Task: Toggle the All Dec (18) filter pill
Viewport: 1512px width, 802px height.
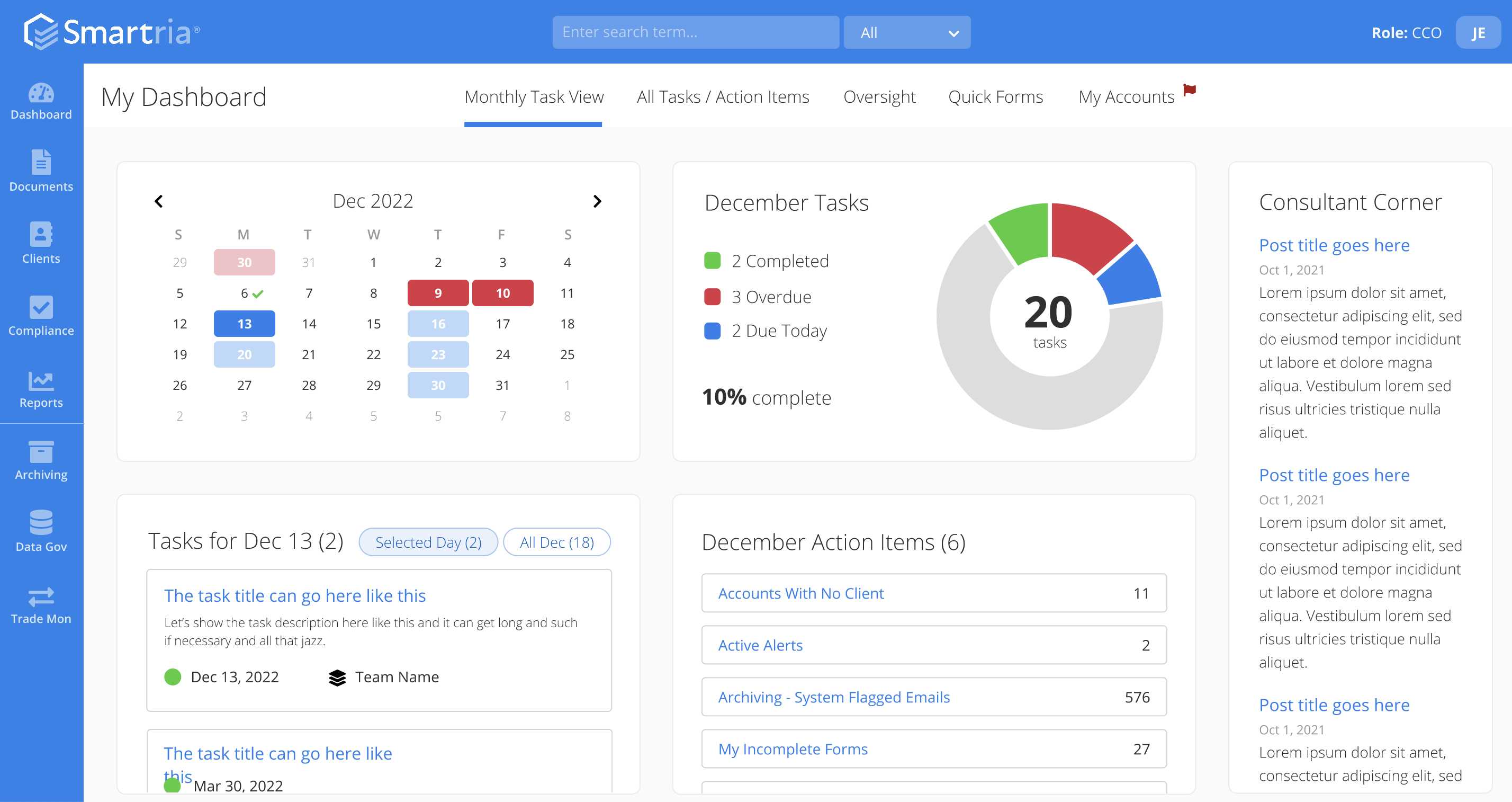Action: (x=556, y=542)
